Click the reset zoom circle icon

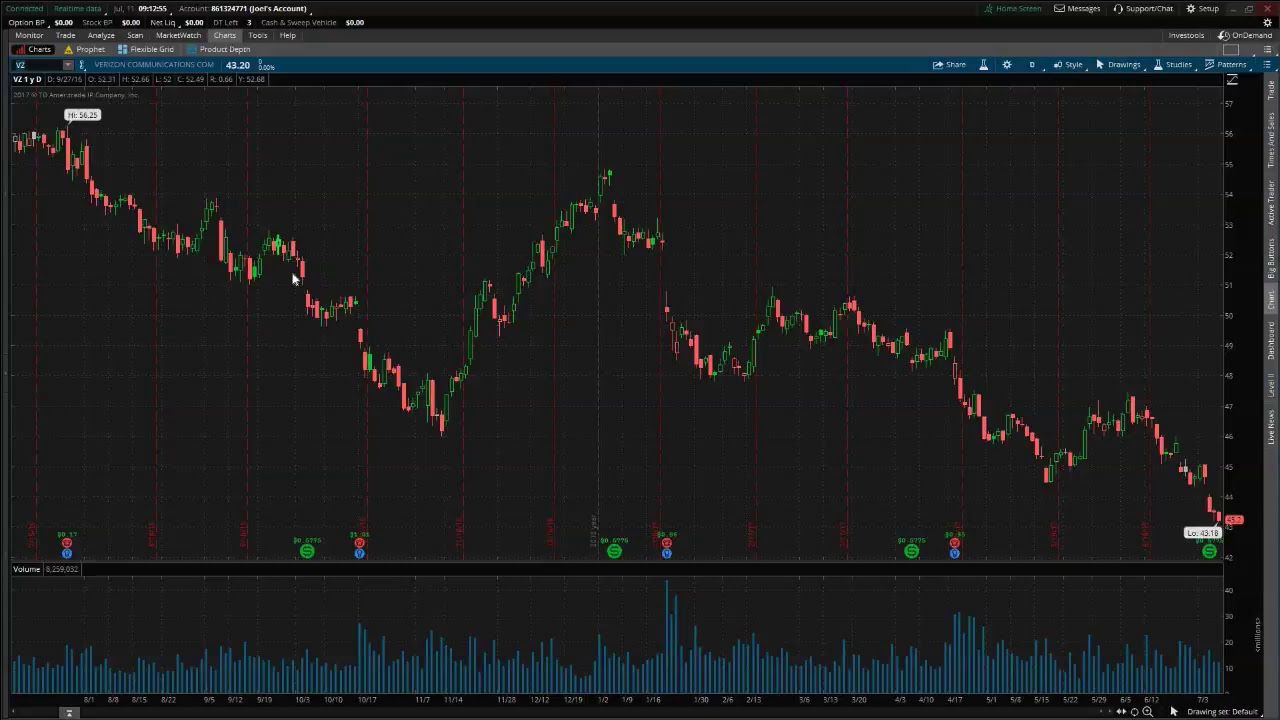[x=1134, y=711]
